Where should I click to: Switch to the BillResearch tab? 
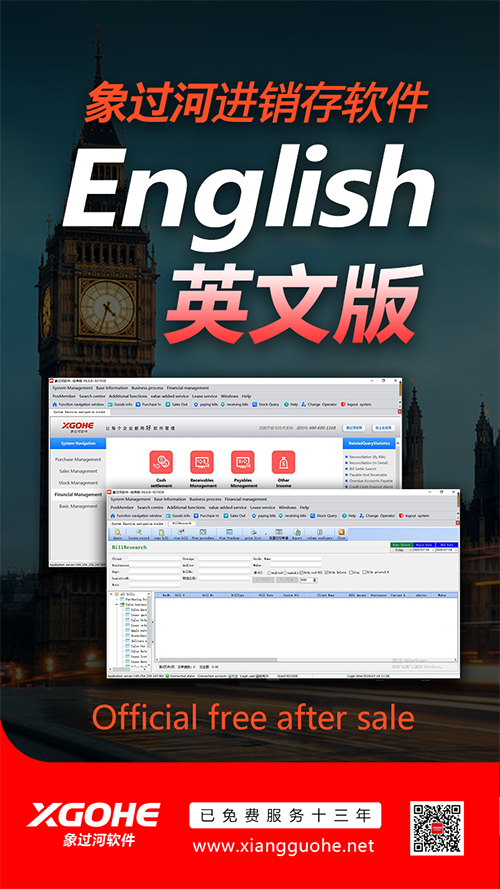(x=180, y=524)
